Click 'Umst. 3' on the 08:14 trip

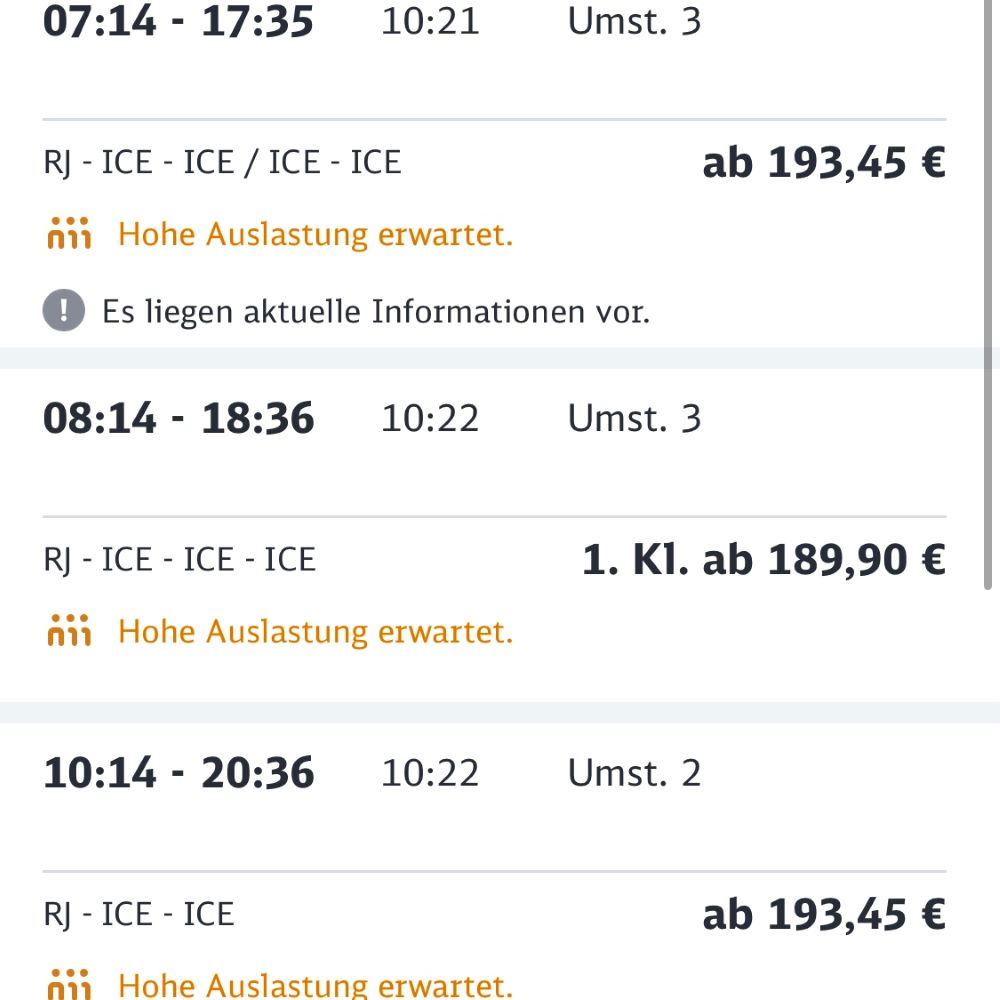coord(634,418)
